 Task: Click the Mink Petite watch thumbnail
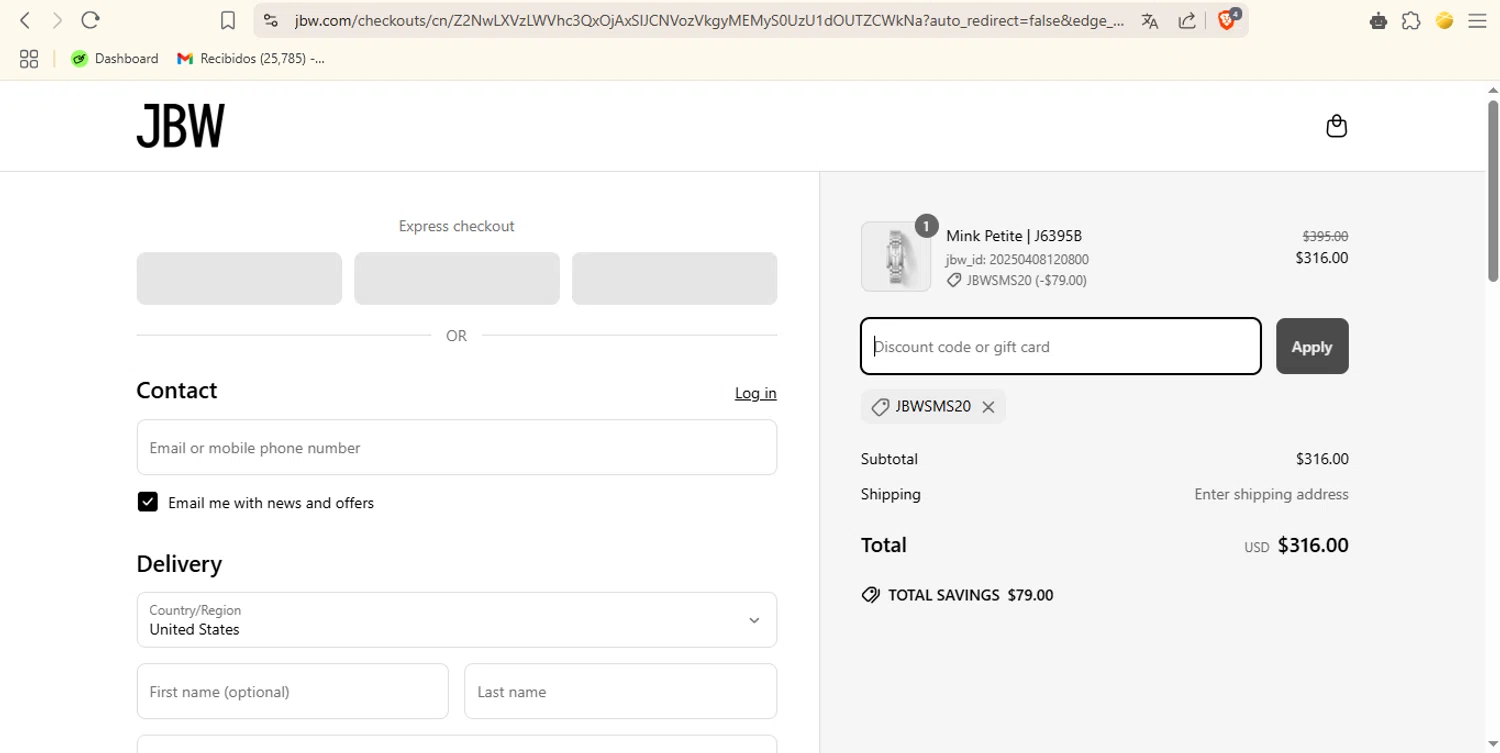coord(896,257)
